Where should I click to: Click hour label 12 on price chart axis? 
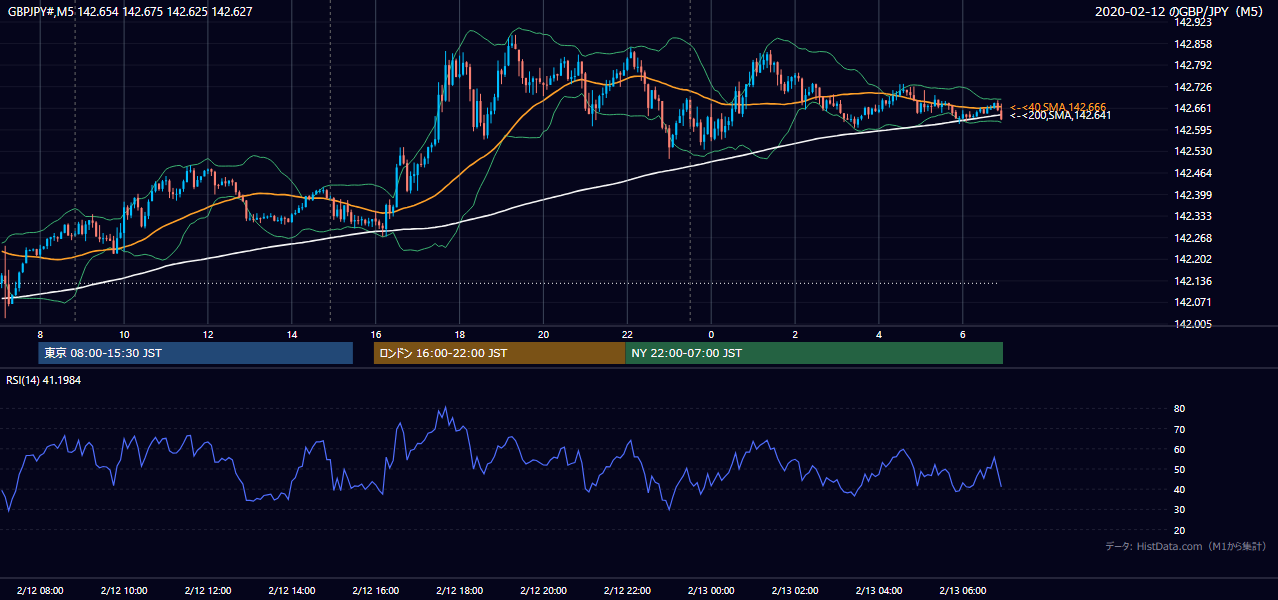pos(208,334)
